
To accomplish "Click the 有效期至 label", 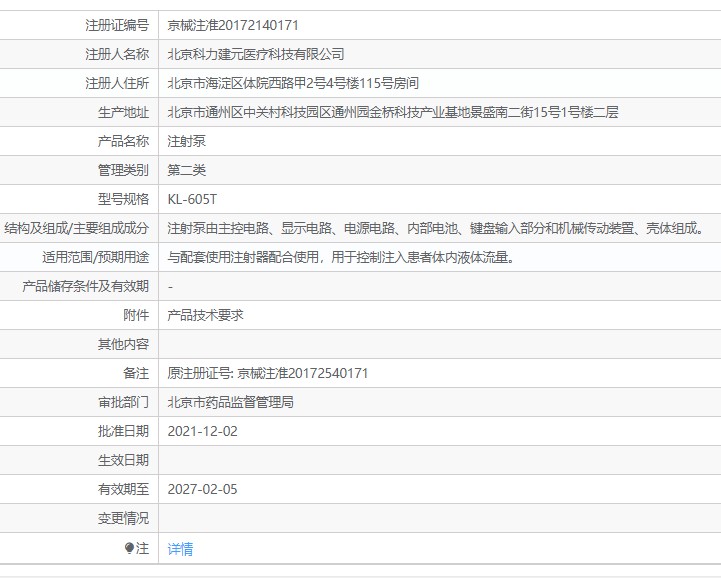I will (123, 489).
